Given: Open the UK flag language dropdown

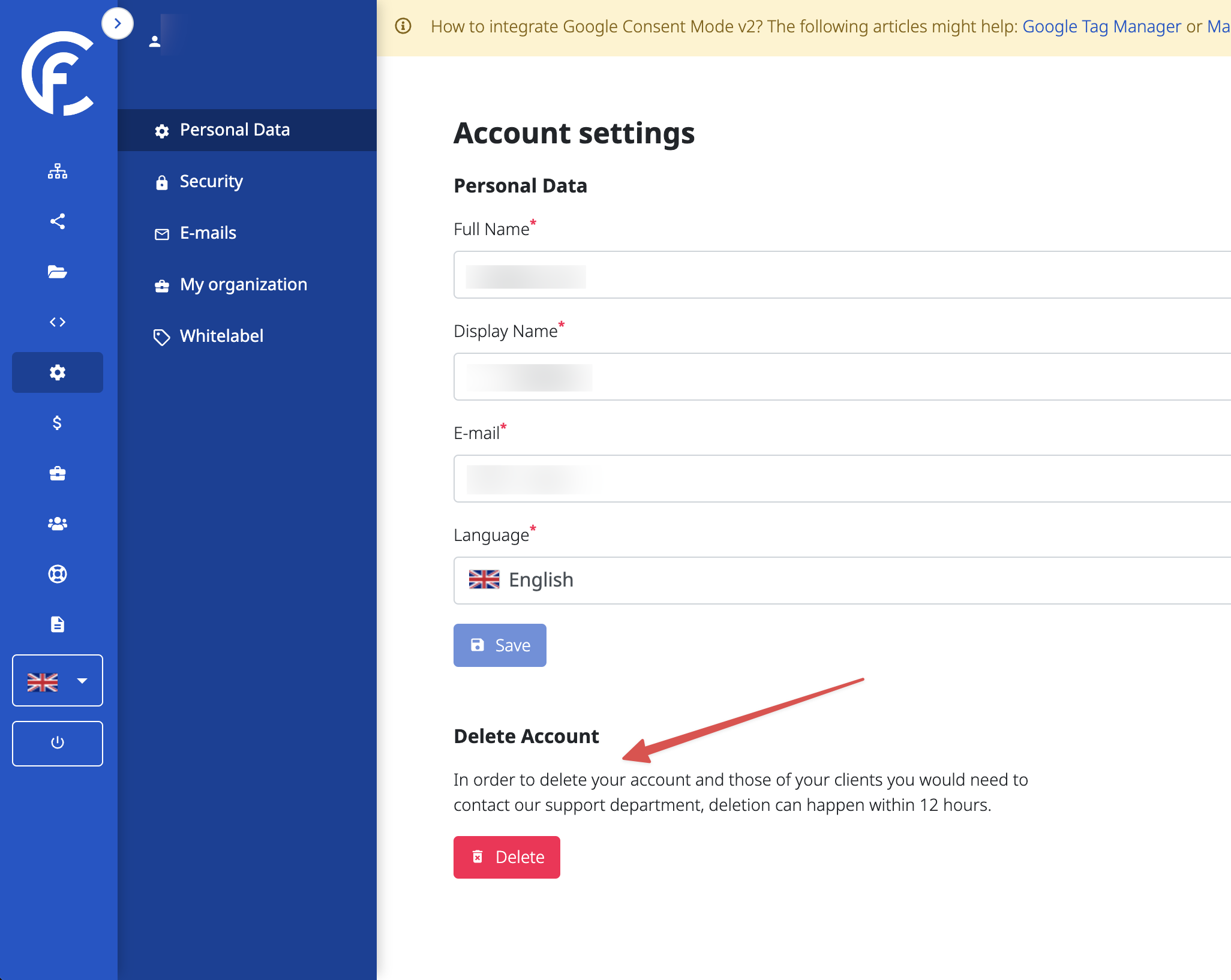Looking at the screenshot, I should tap(58, 681).
